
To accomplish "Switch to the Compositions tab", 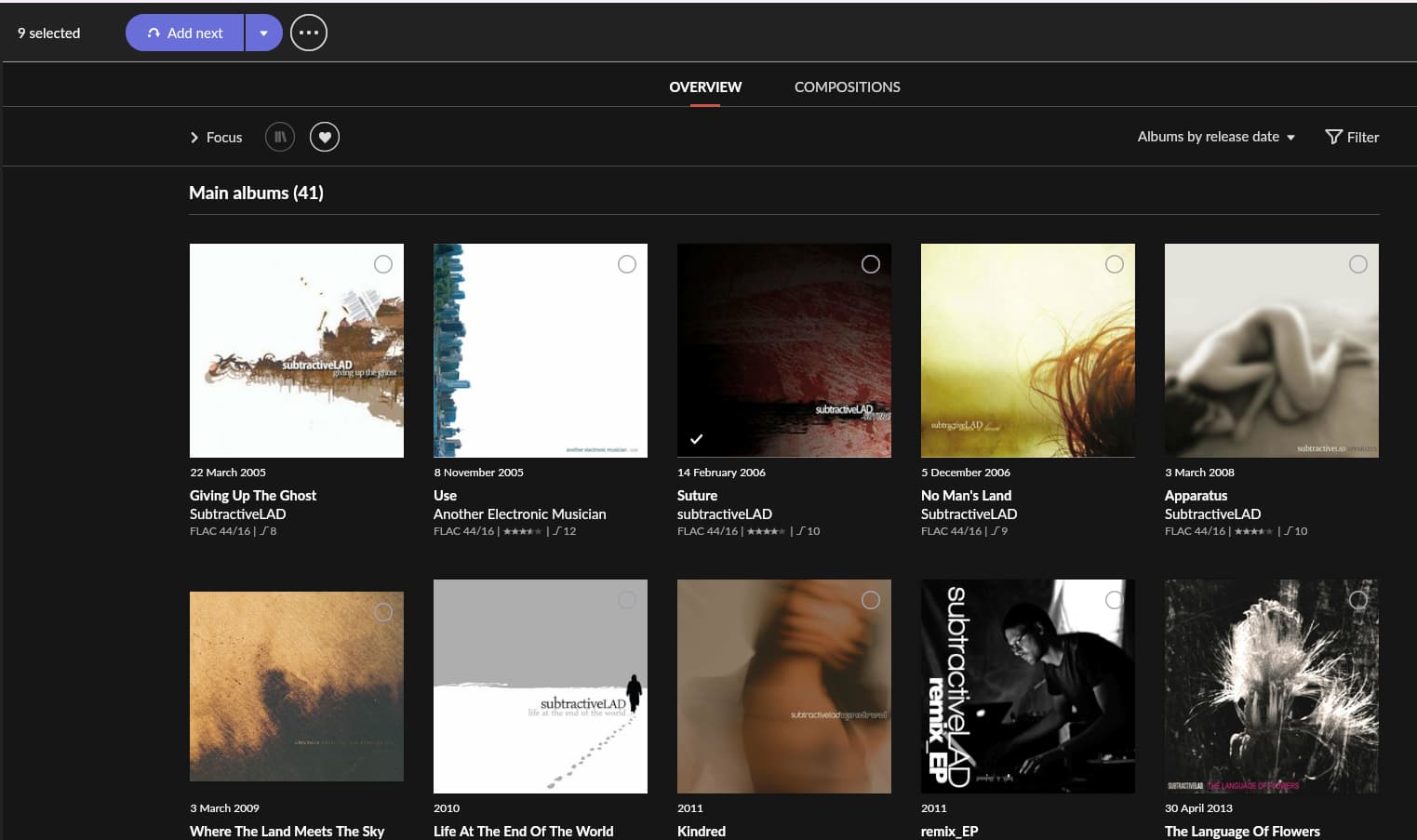I will coord(847,87).
